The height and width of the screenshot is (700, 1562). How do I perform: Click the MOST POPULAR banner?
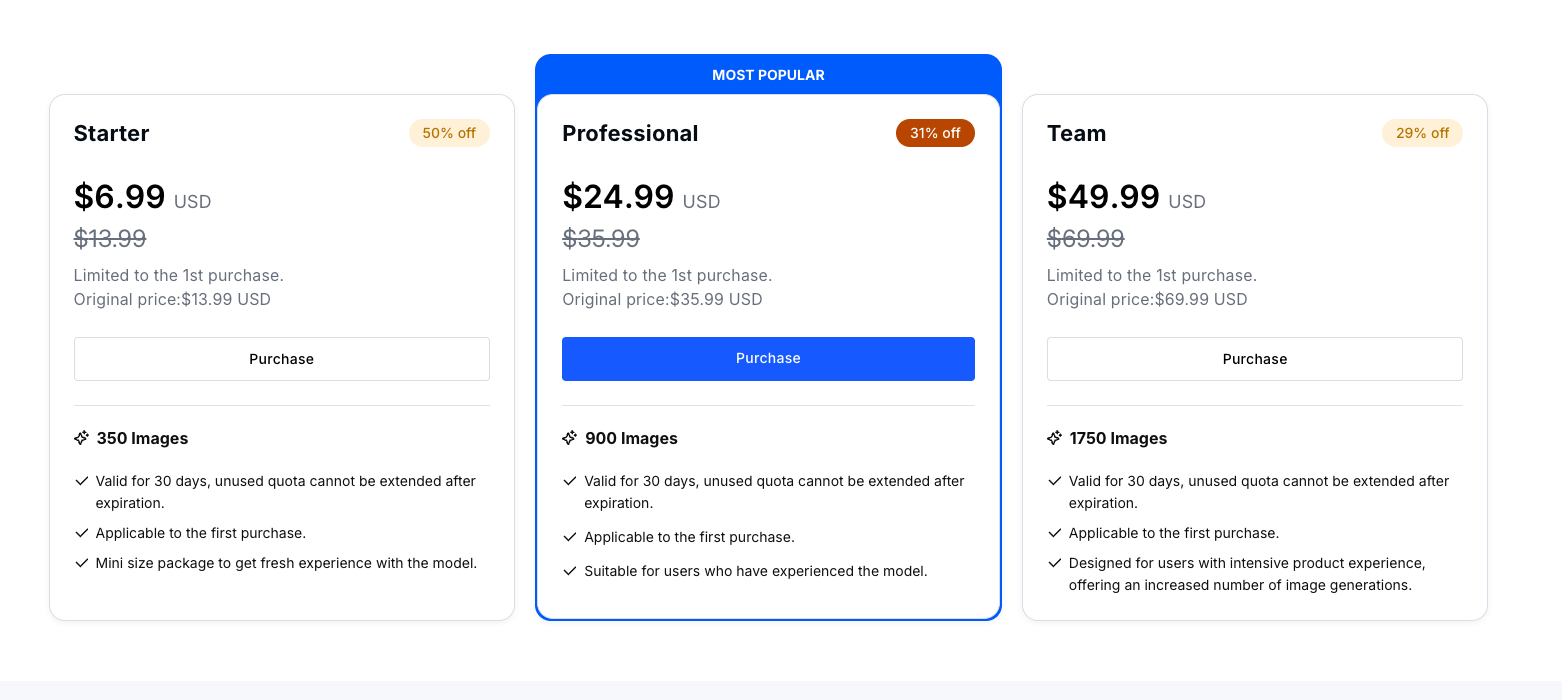pyautogui.click(x=768, y=75)
